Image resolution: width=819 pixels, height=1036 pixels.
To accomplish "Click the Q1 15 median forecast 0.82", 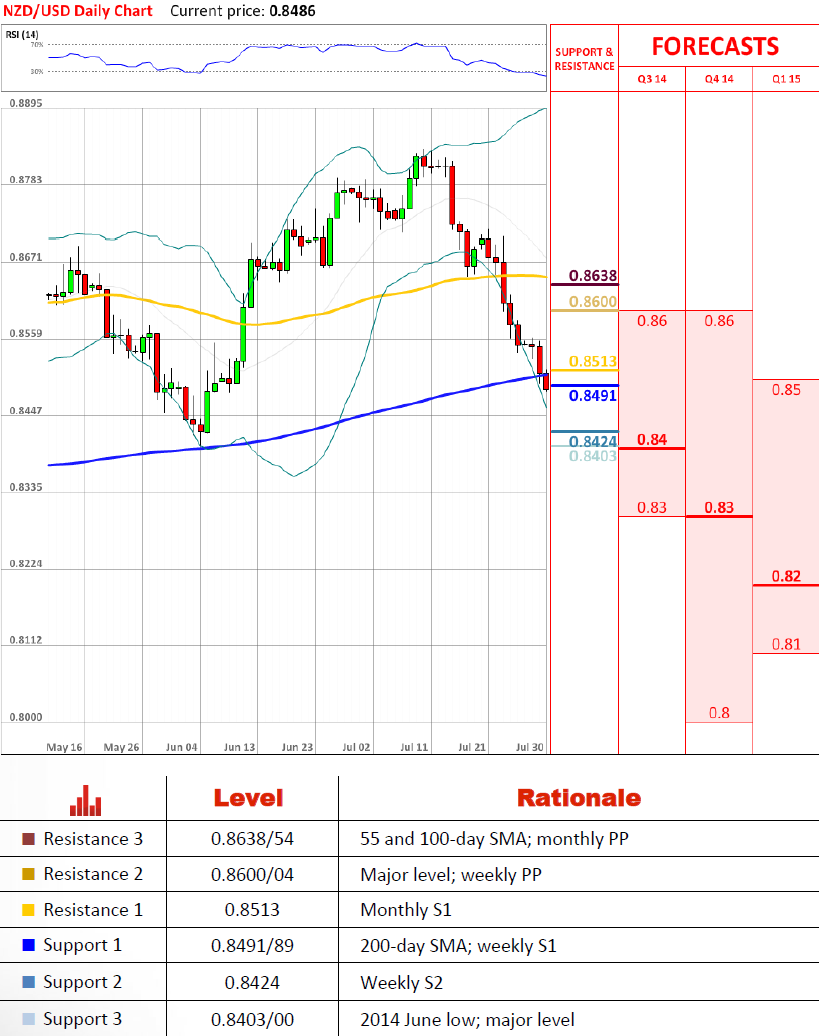I will 786,576.
